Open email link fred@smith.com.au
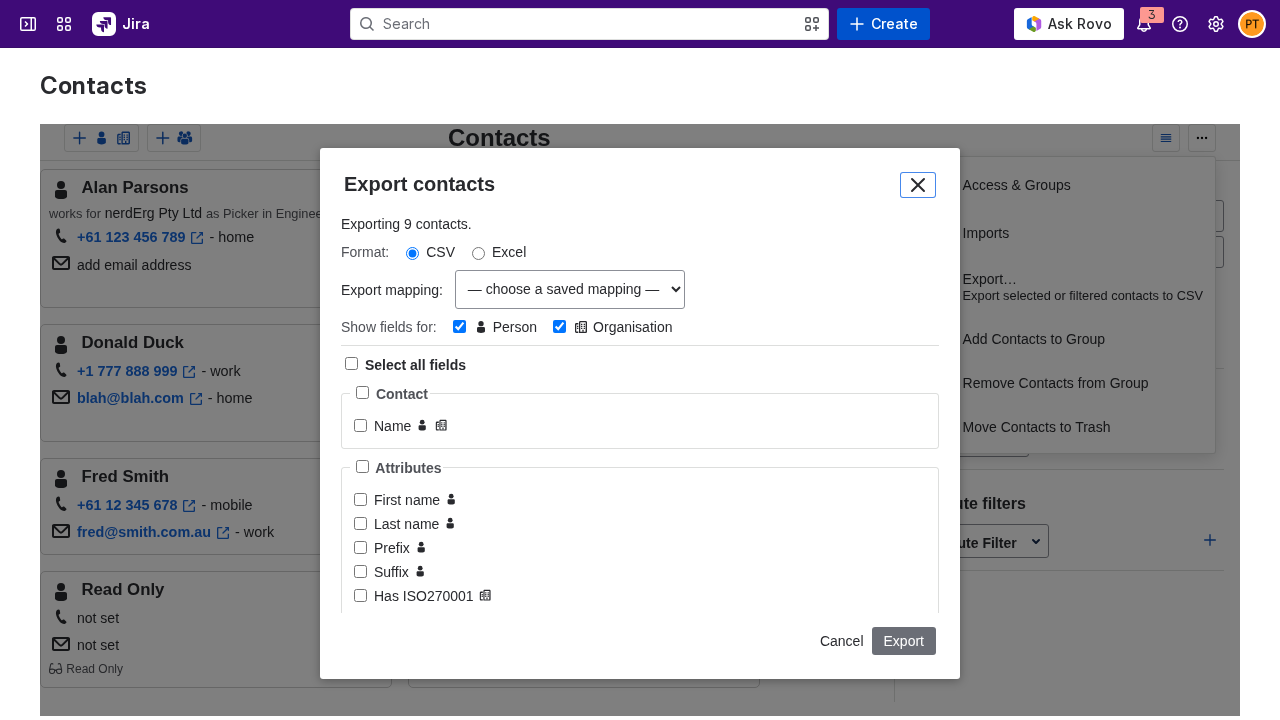The image size is (1280, 720). coord(144,533)
